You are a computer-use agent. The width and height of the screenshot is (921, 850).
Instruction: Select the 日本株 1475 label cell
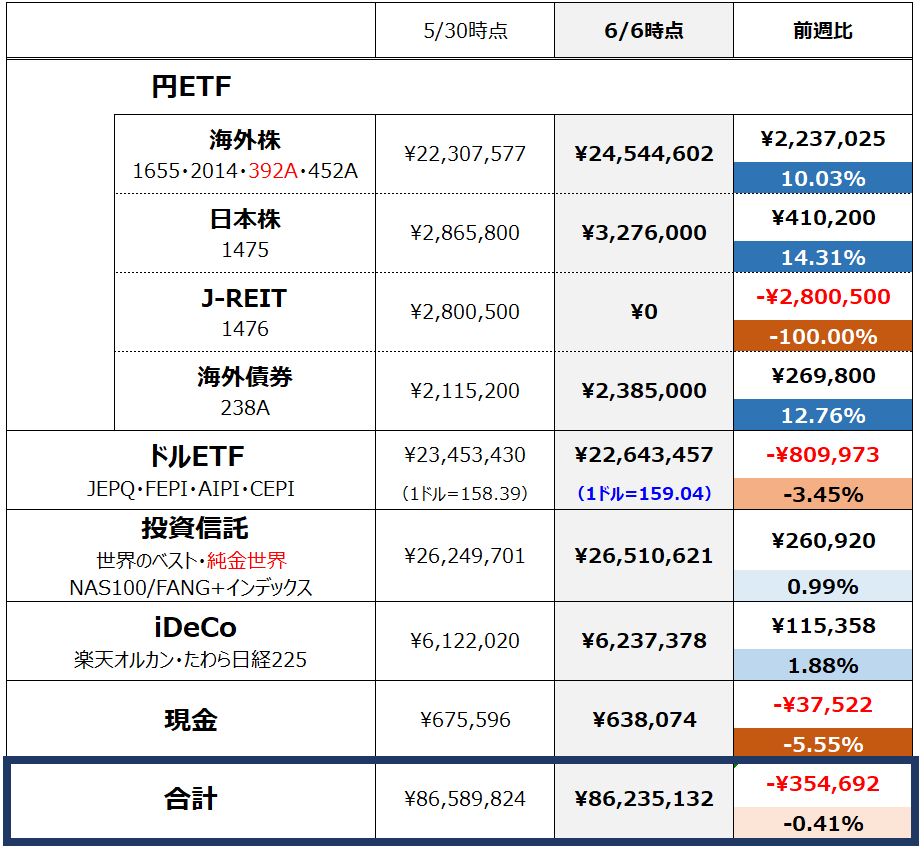[x=245, y=233]
